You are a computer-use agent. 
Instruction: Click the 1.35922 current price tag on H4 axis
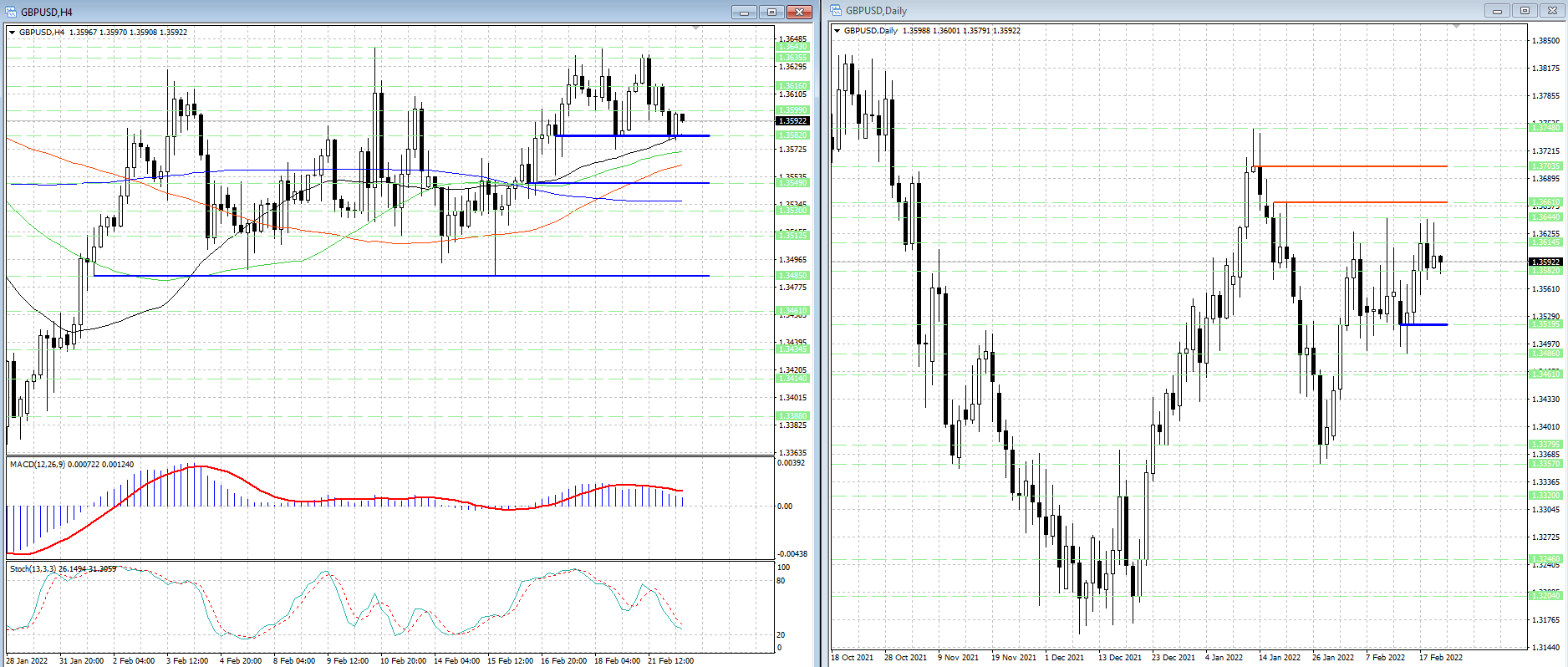pyautogui.click(x=792, y=121)
